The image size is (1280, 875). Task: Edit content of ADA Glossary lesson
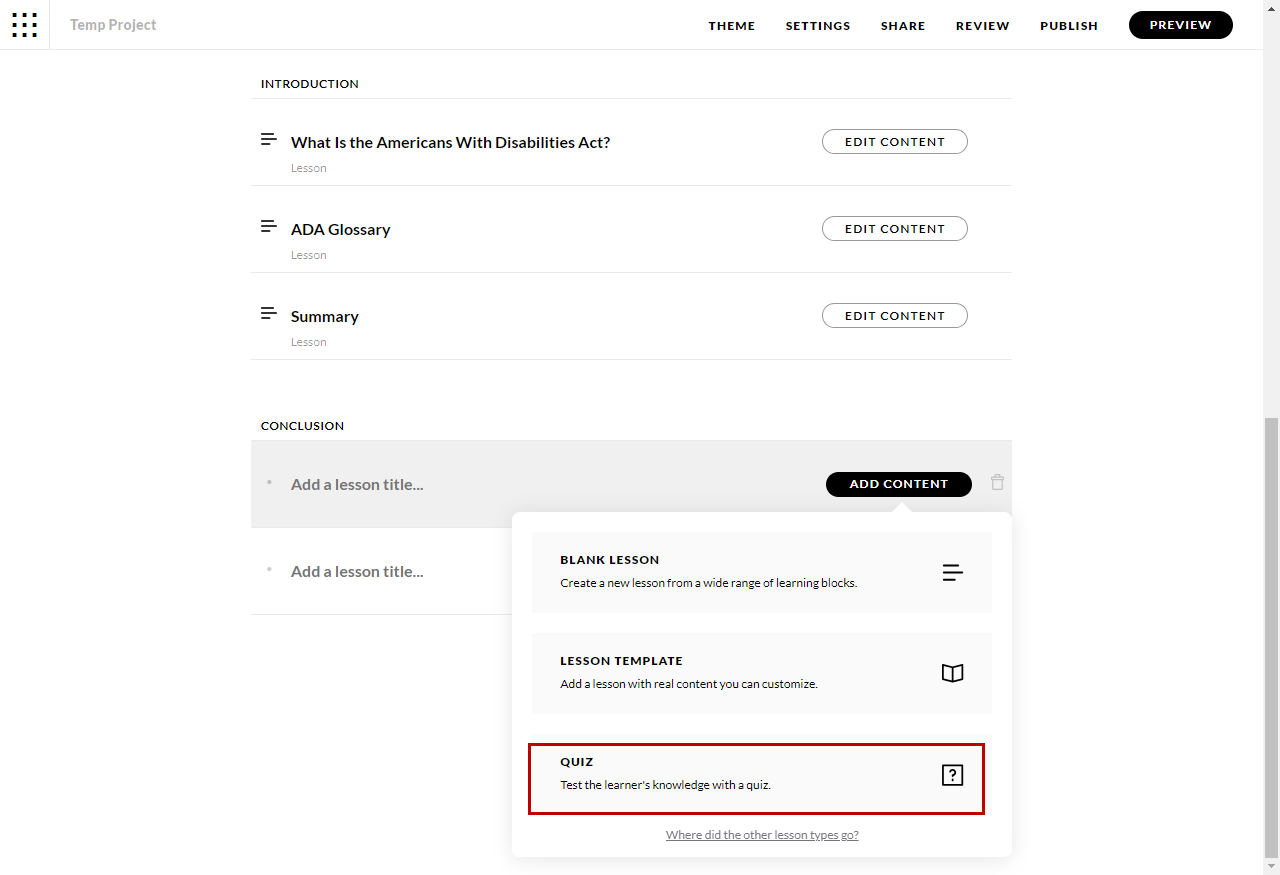pos(894,229)
